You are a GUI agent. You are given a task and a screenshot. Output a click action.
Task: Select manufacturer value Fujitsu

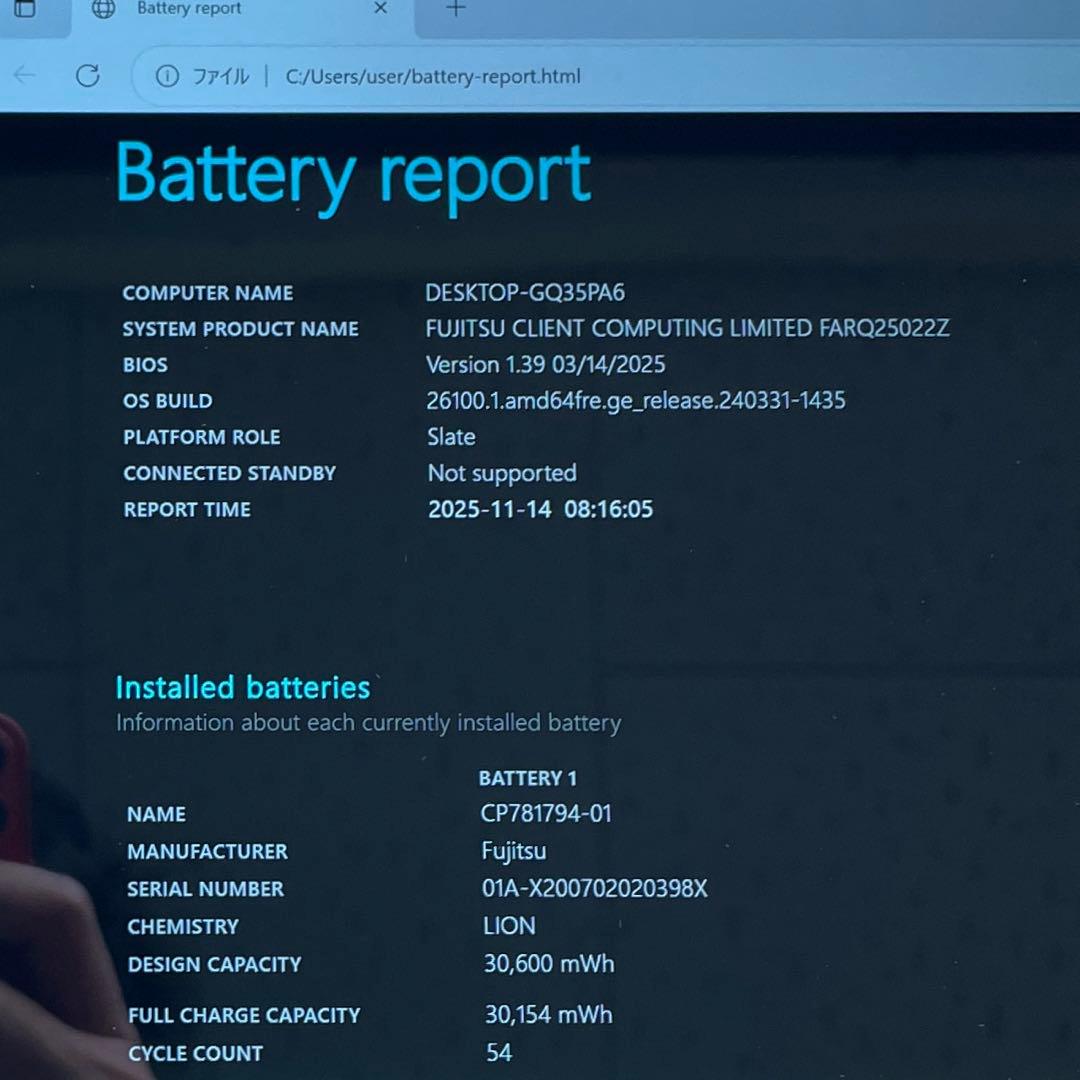[514, 852]
